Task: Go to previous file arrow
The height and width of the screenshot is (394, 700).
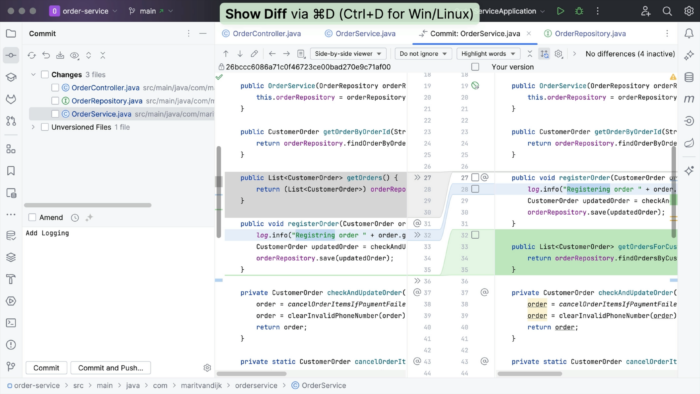Action: 272,54
